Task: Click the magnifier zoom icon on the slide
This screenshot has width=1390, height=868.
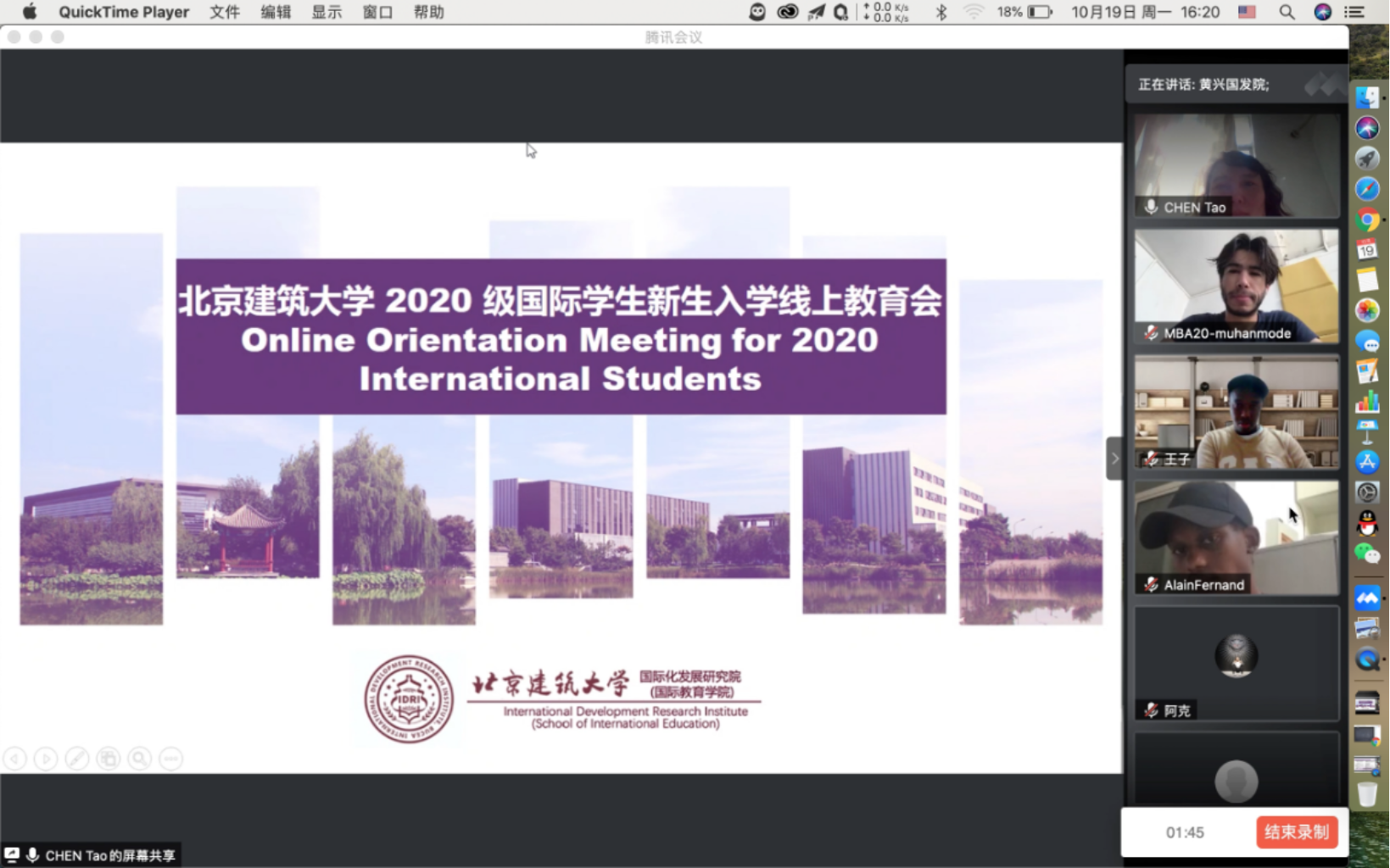Action: tap(140, 759)
